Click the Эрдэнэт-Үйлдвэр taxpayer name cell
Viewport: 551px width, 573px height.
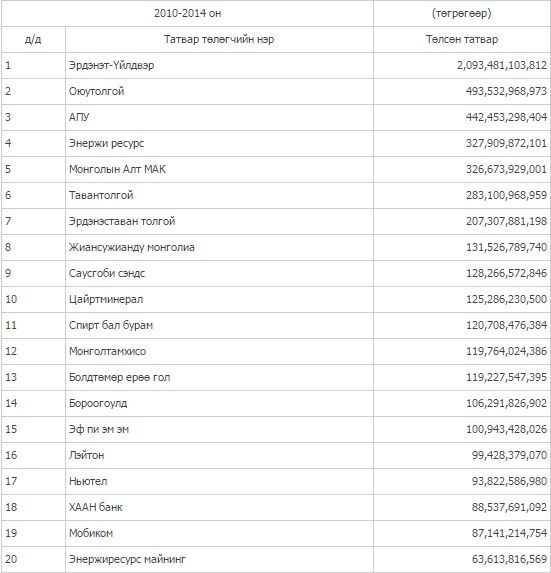(x=219, y=65)
